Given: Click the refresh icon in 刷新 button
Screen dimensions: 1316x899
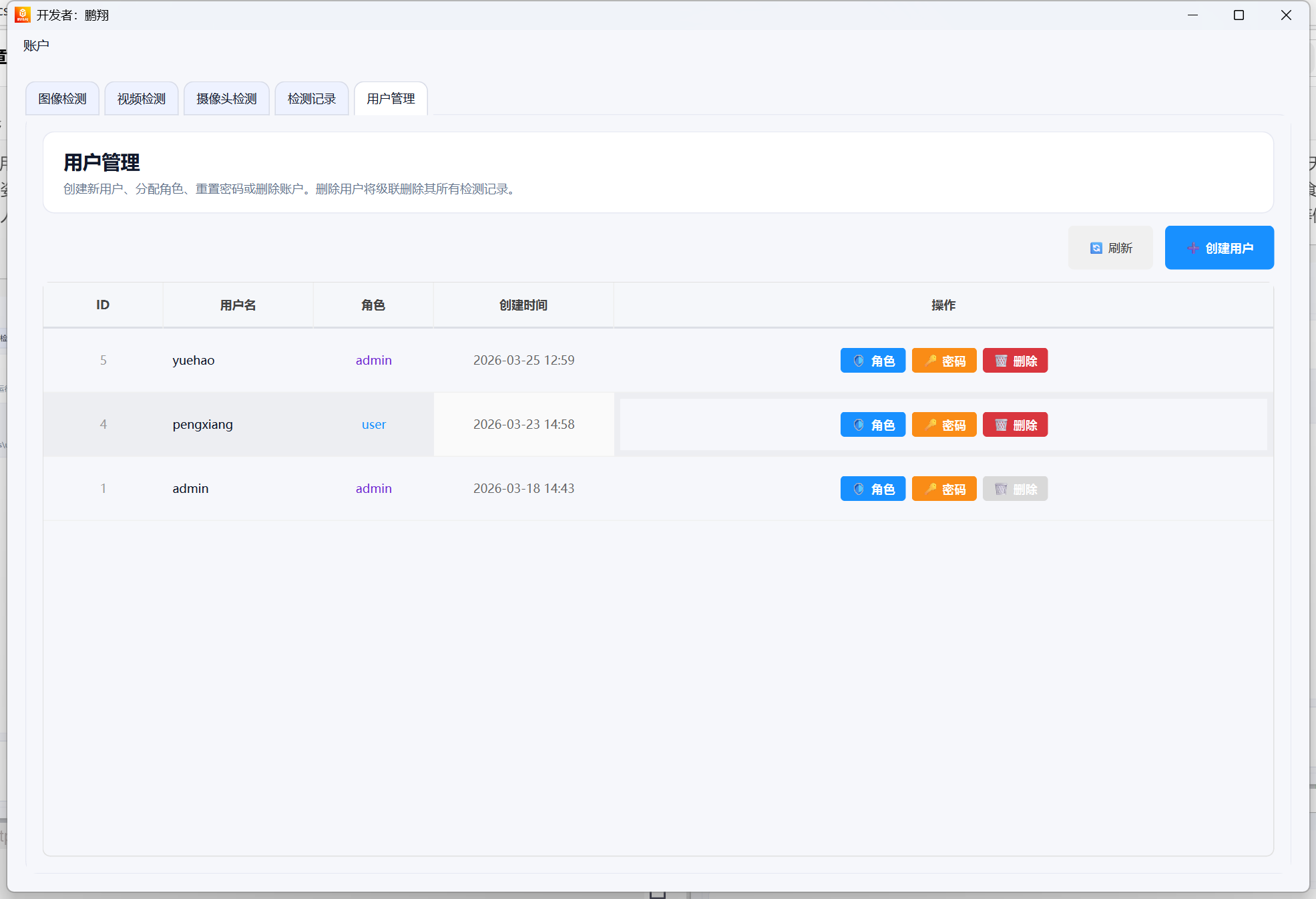Looking at the screenshot, I should click(x=1096, y=248).
